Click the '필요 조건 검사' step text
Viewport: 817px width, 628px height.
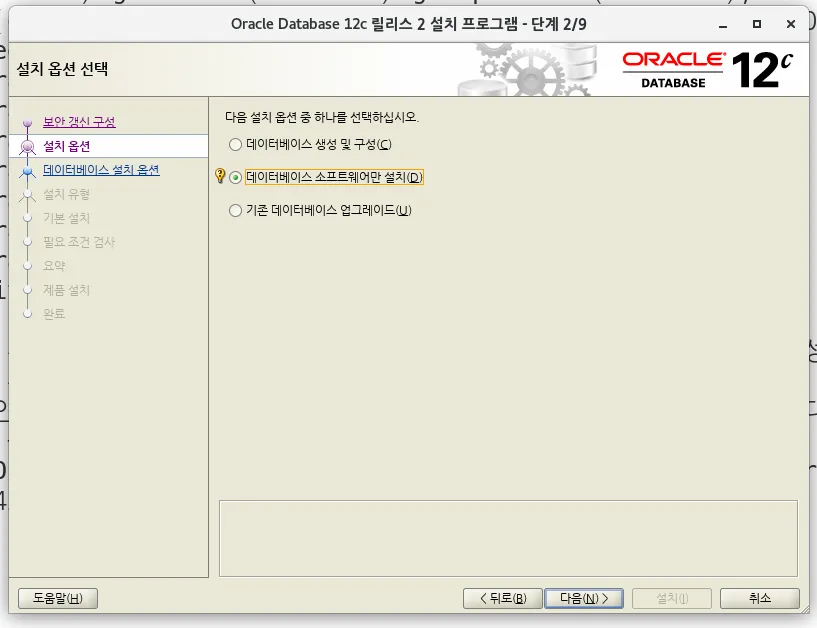79,242
